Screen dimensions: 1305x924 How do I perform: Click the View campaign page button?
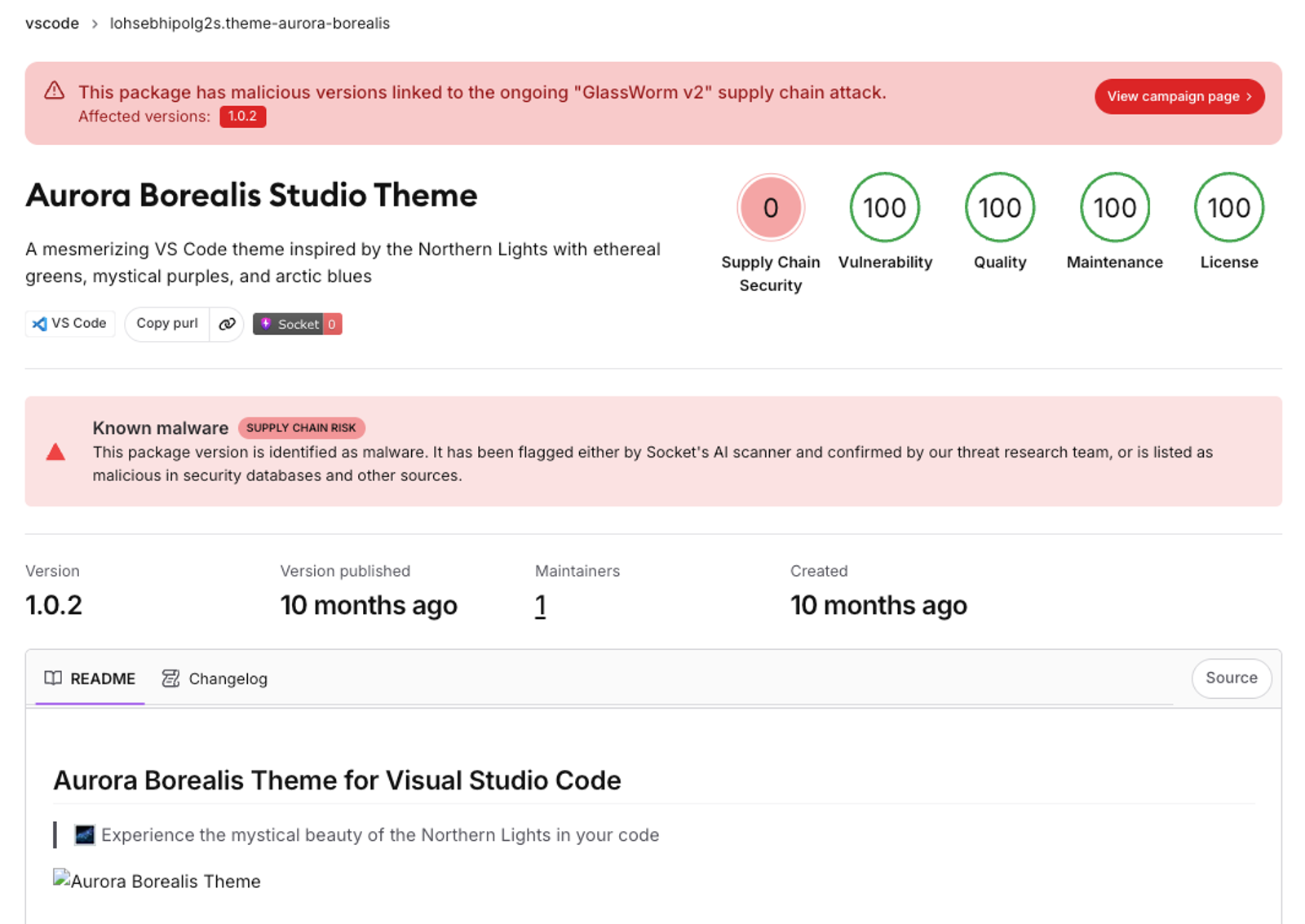(x=1179, y=96)
